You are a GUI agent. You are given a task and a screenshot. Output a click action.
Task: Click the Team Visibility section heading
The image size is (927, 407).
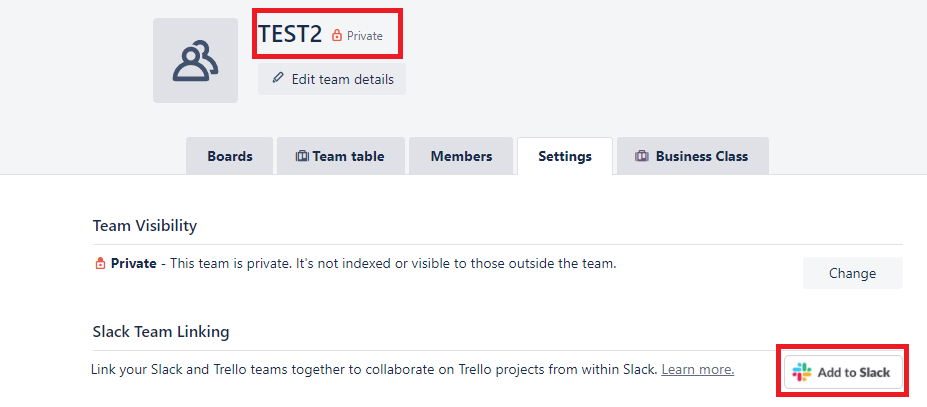point(145,225)
